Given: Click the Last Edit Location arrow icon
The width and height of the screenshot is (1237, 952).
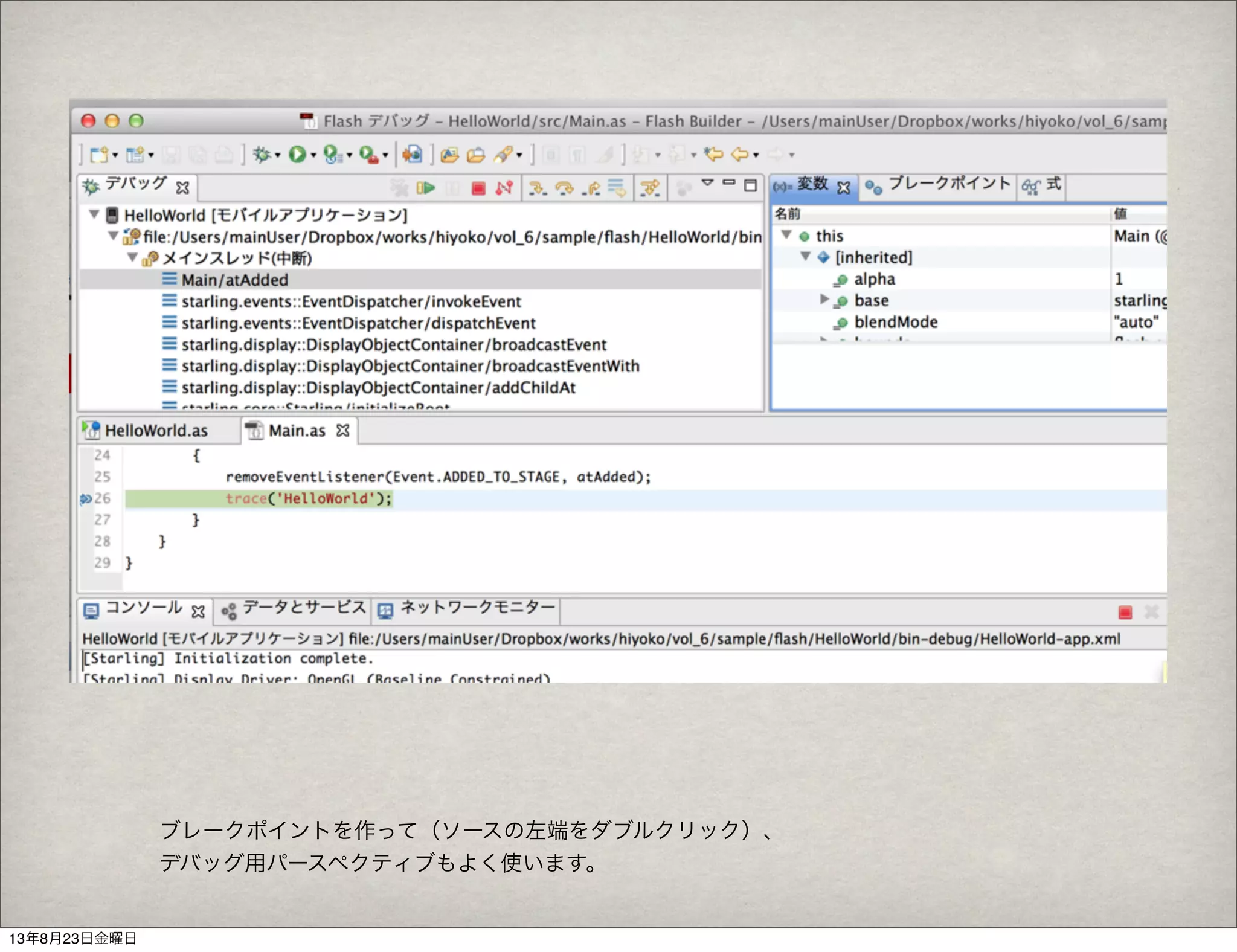Looking at the screenshot, I should click(x=714, y=155).
